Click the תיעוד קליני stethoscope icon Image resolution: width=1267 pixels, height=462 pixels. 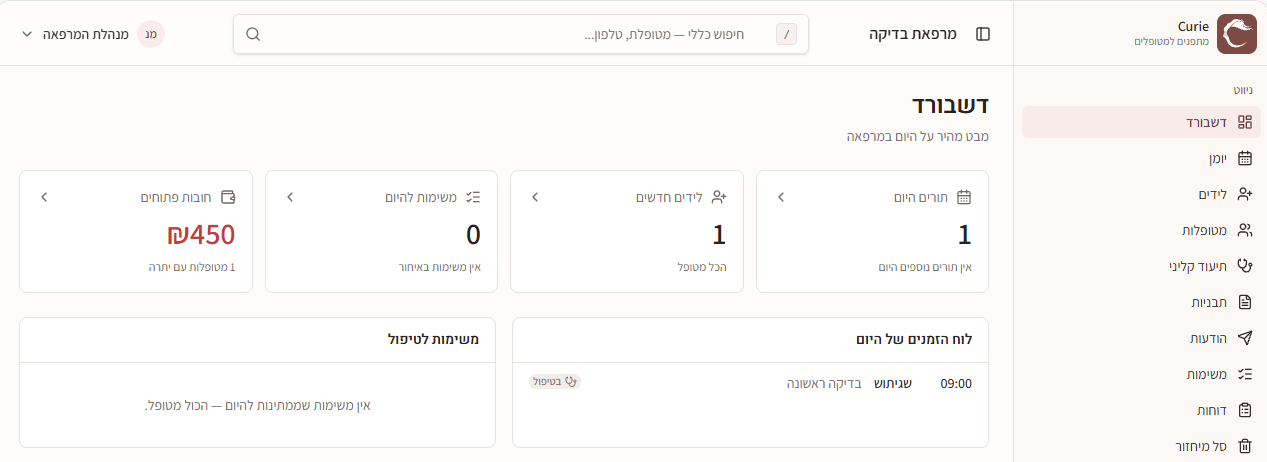[x=1245, y=266]
